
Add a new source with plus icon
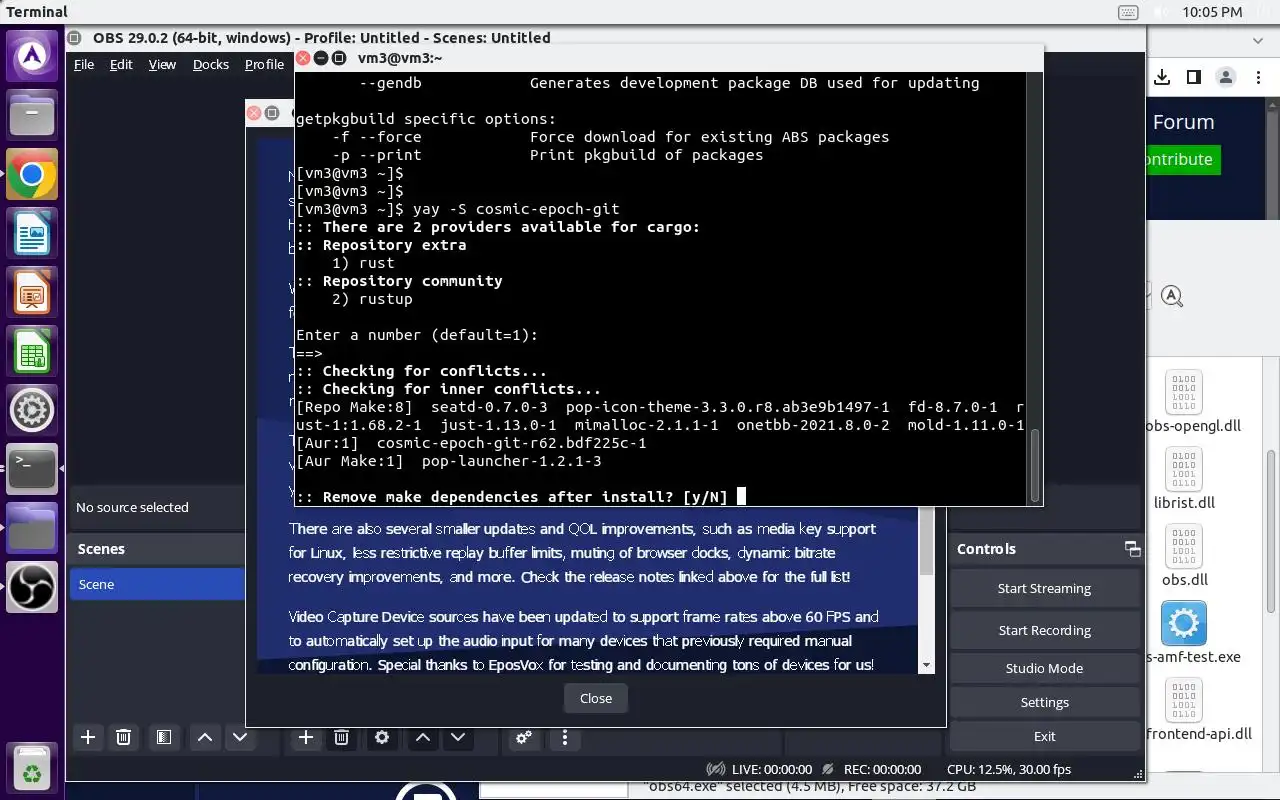[x=306, y=737]
